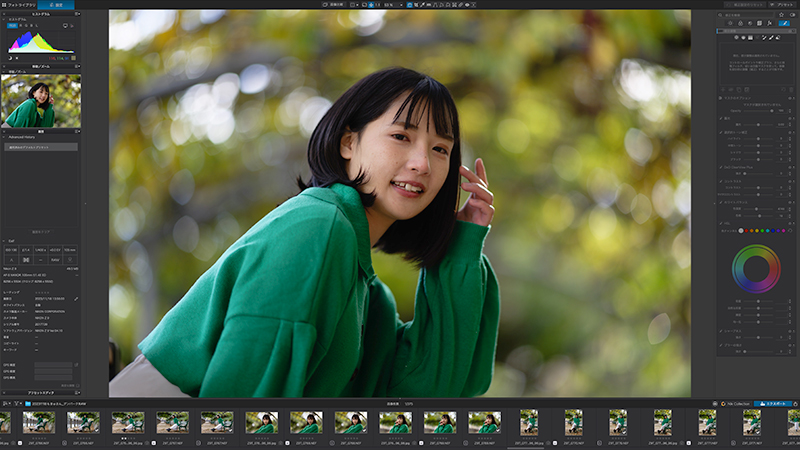Toggle the active corrections filter switch
The image size is (800, 450).
(x=792, y=15)
